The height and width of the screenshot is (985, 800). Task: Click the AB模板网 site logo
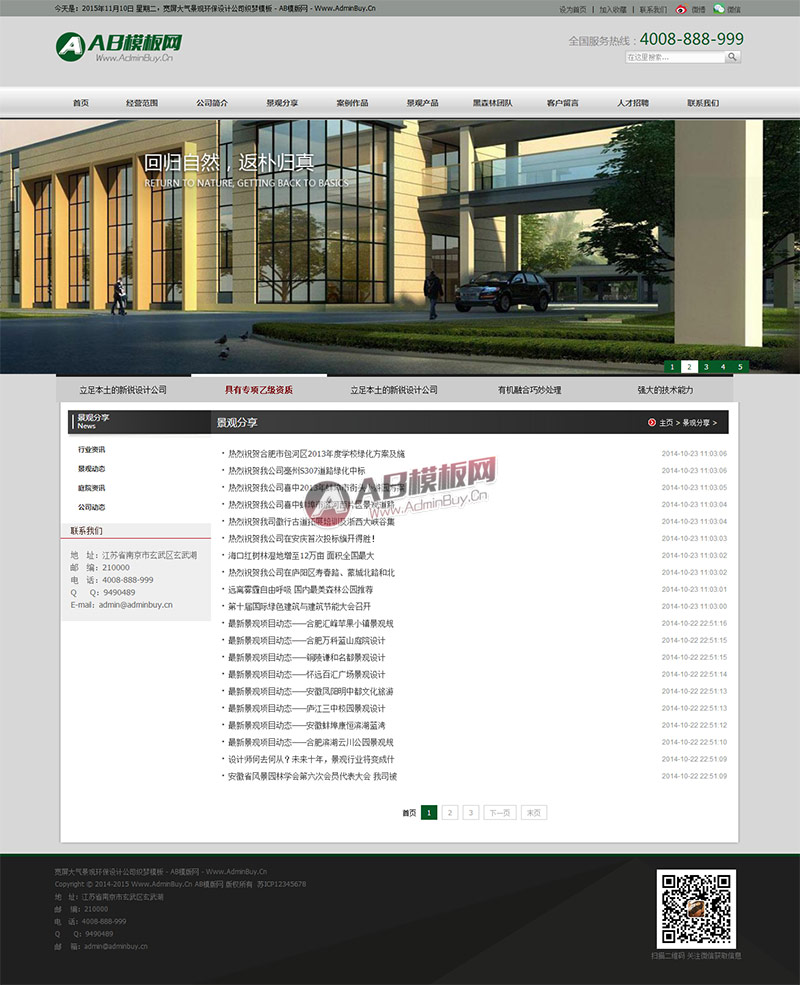119,47
